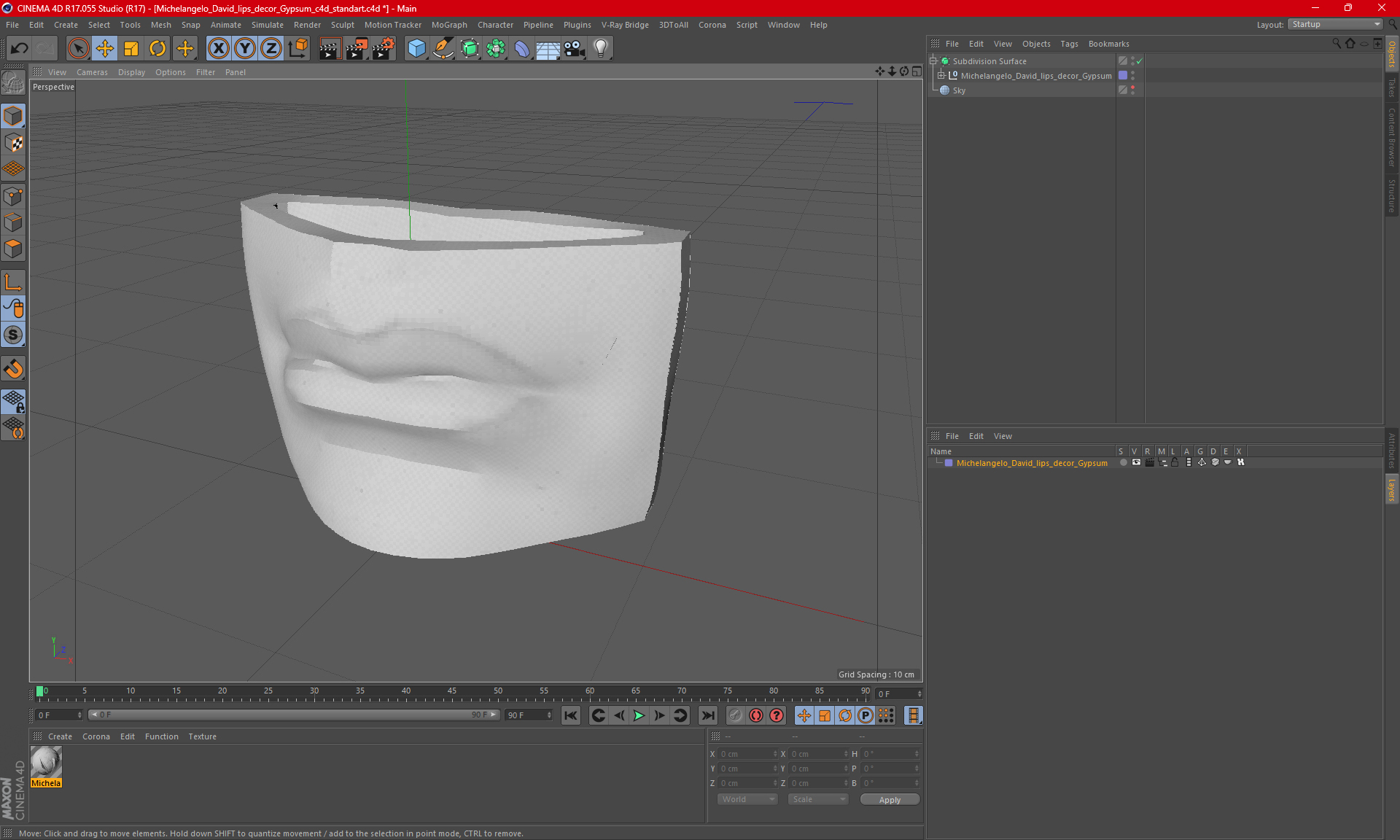The height and width of the screenshot is (840, 1400).
Task: Activate the Rotate tool
Action: pos(157,48)
